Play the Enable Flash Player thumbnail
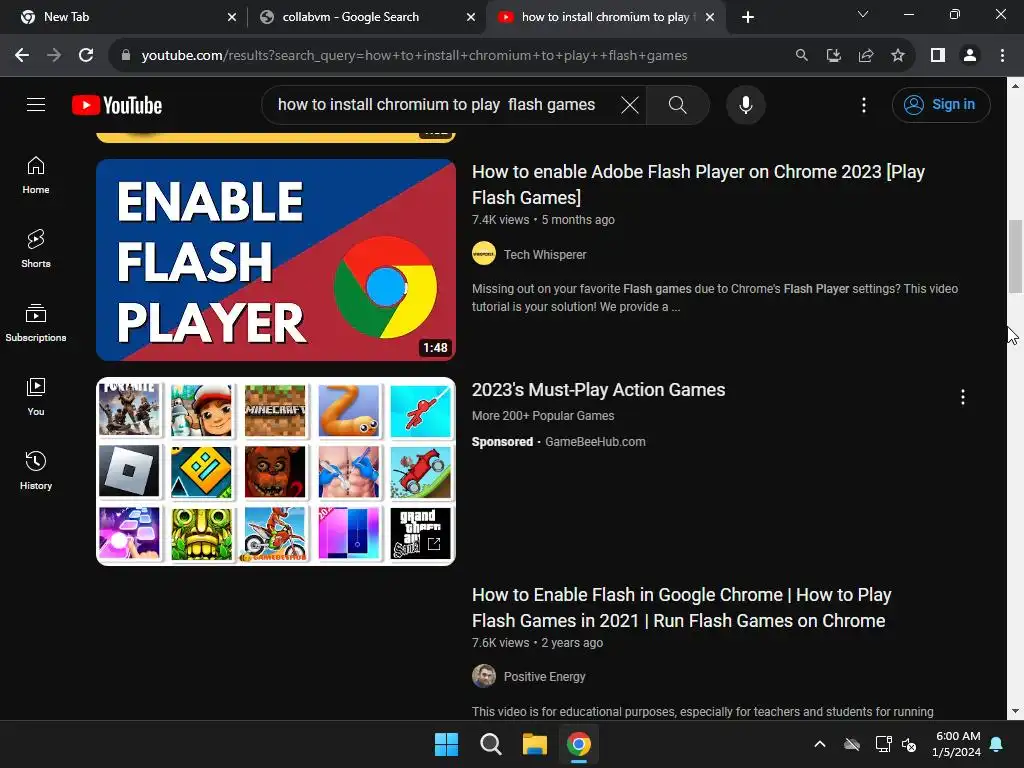 click(276, 260)
